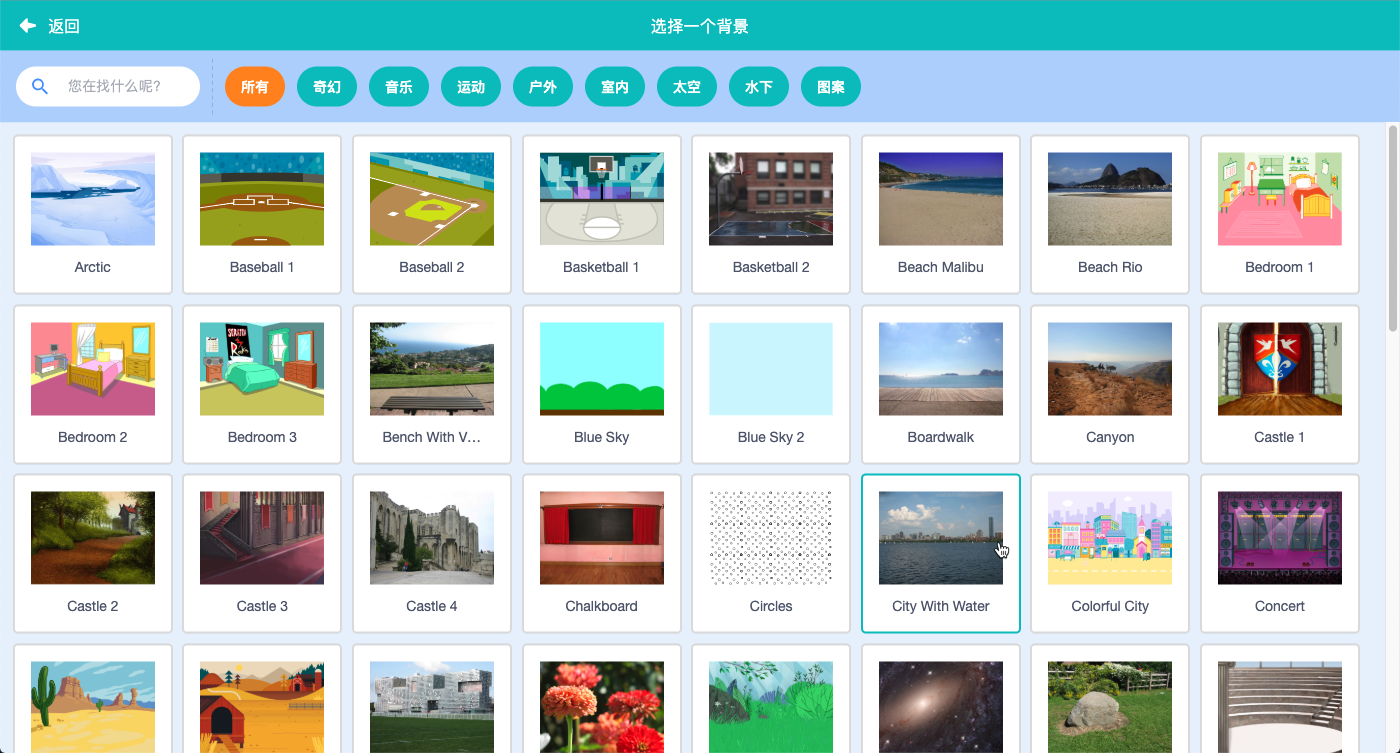Filter backdrops by 奇幻

click(x=327, y=87)
